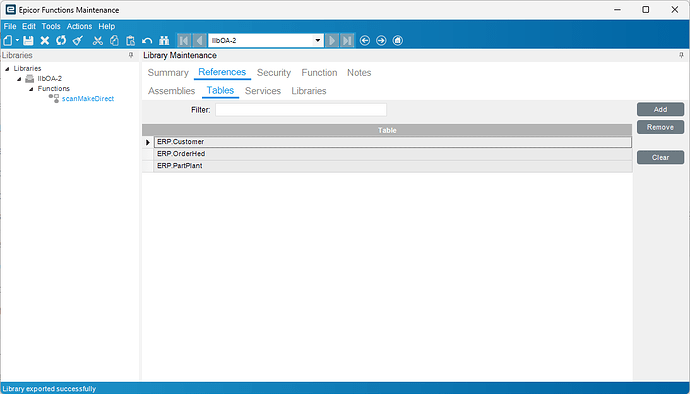Click the library icon beside libOA-2 in tree

[x=29, y=79]
